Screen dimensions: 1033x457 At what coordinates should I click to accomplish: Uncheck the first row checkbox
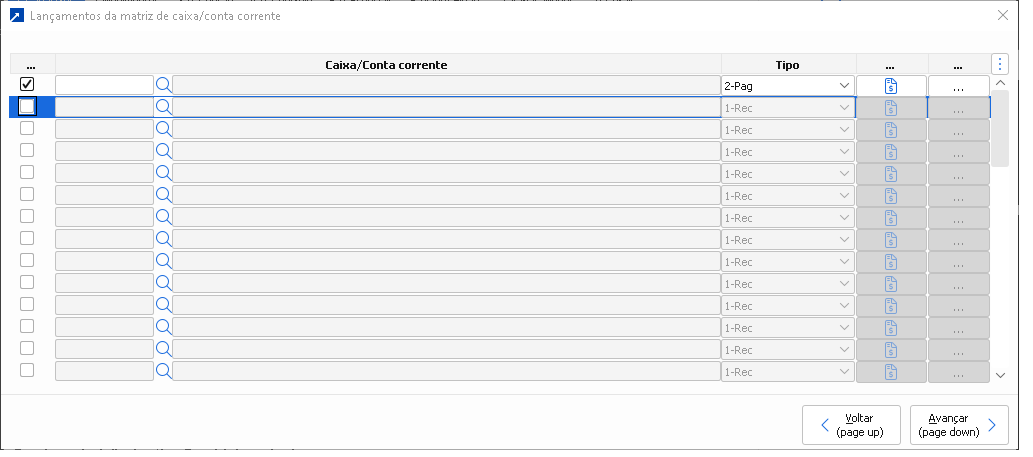point(27,85)
